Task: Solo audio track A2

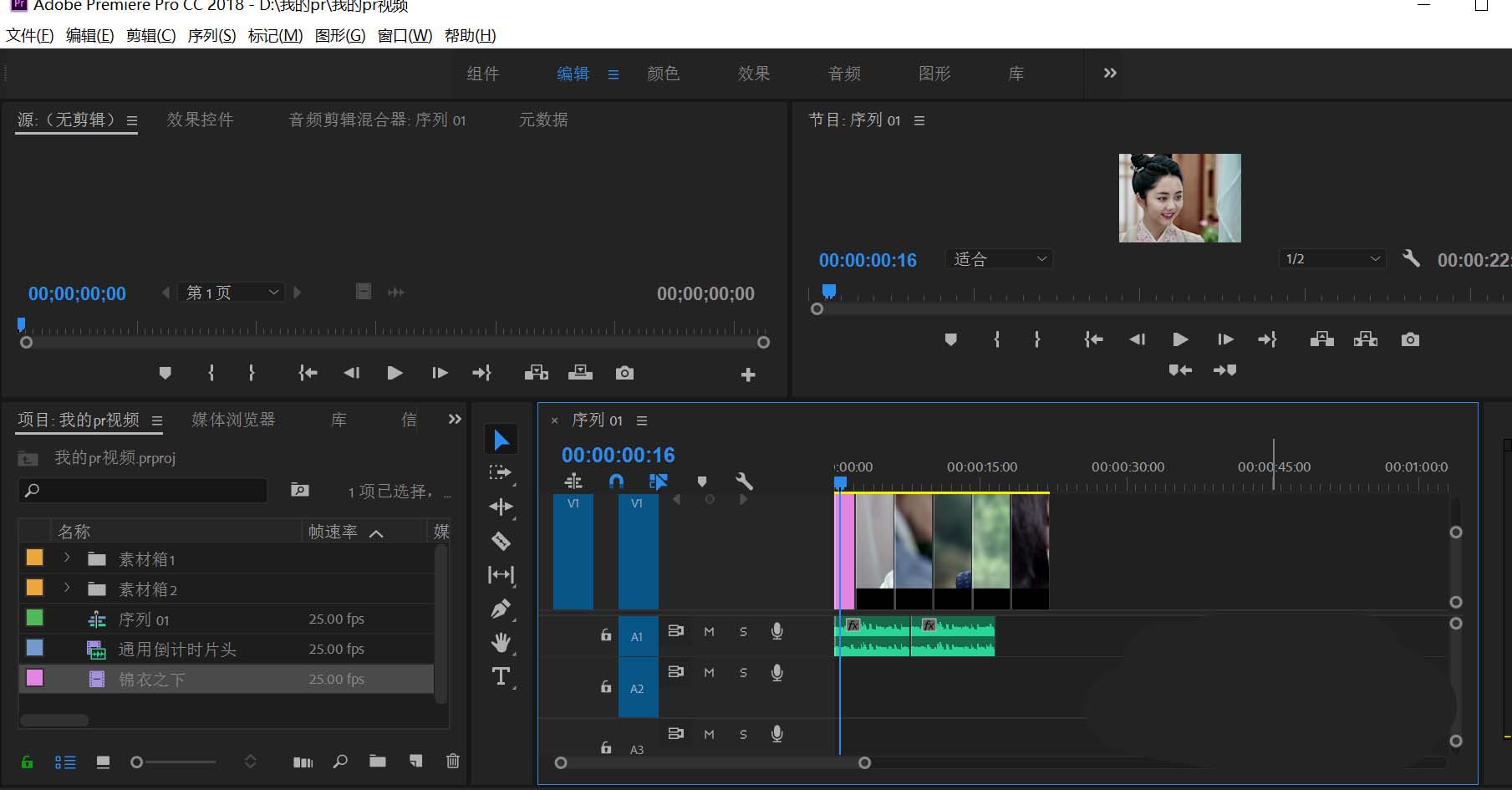Action: click(743, 673)
